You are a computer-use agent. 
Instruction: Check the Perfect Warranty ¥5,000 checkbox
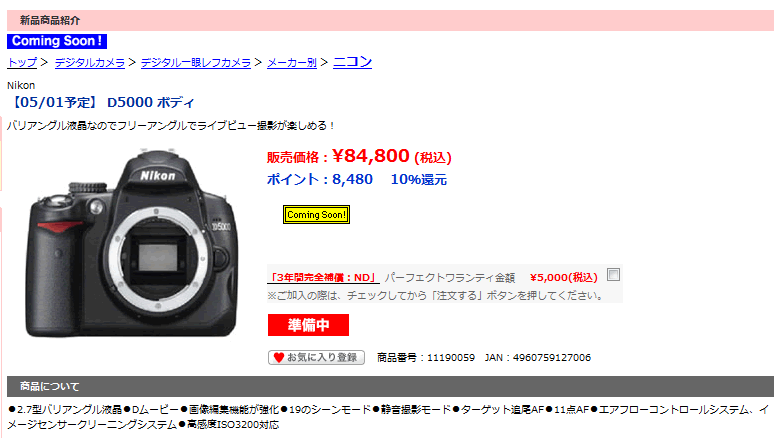(614, 275)
